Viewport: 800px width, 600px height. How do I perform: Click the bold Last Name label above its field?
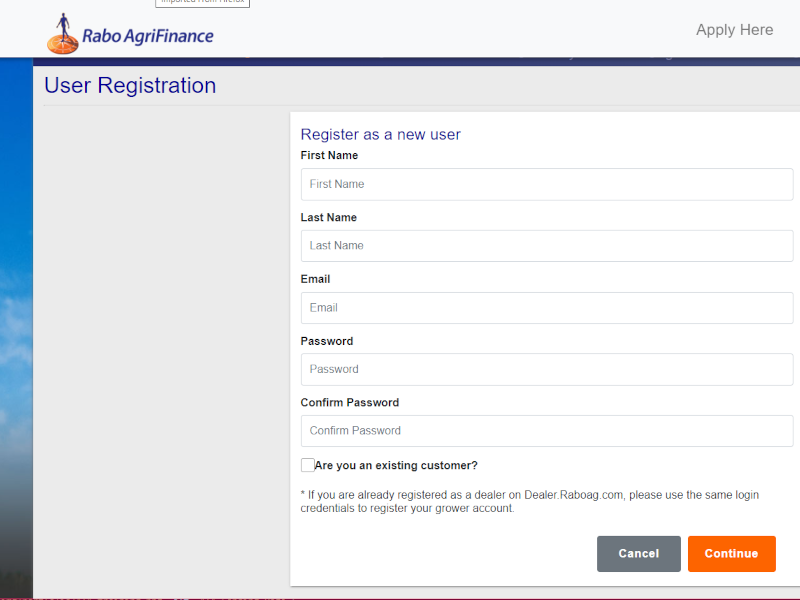[329, 217]
